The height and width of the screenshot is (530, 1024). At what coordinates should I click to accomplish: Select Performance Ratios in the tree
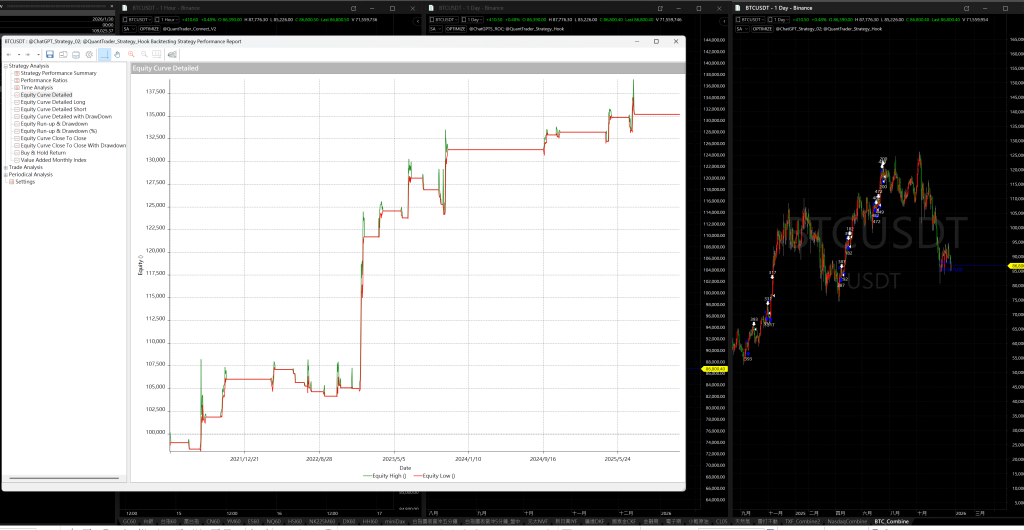click(x=44, y=80)
